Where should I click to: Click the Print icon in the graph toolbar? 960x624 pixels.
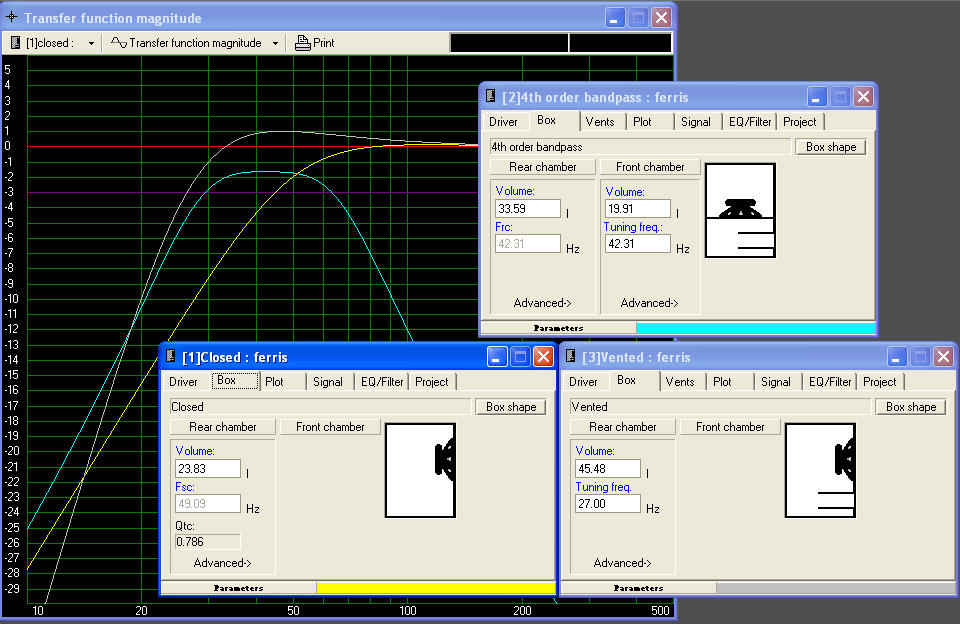point(302,43)
